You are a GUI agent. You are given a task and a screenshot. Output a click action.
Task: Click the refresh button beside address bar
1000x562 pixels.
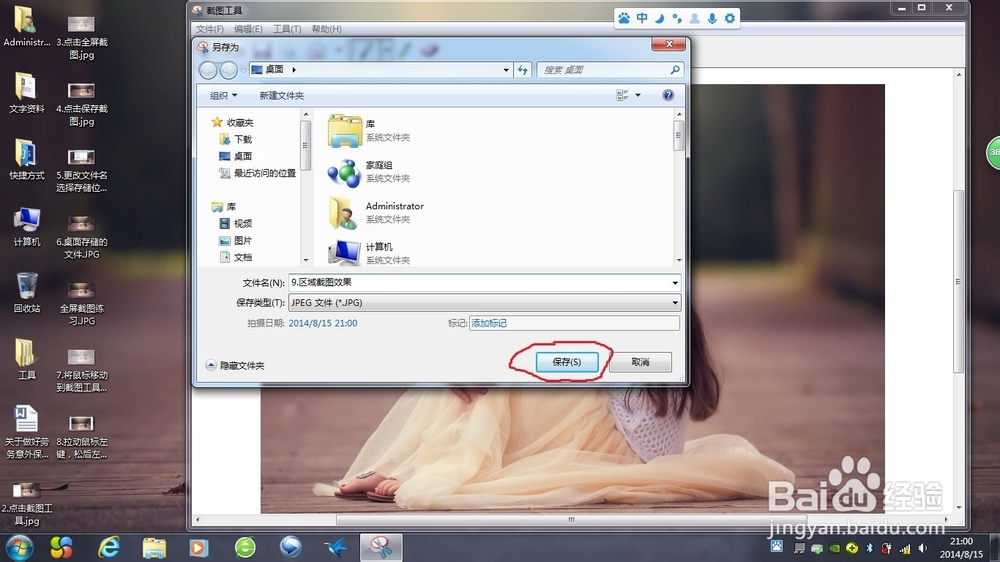pos(523,70)
